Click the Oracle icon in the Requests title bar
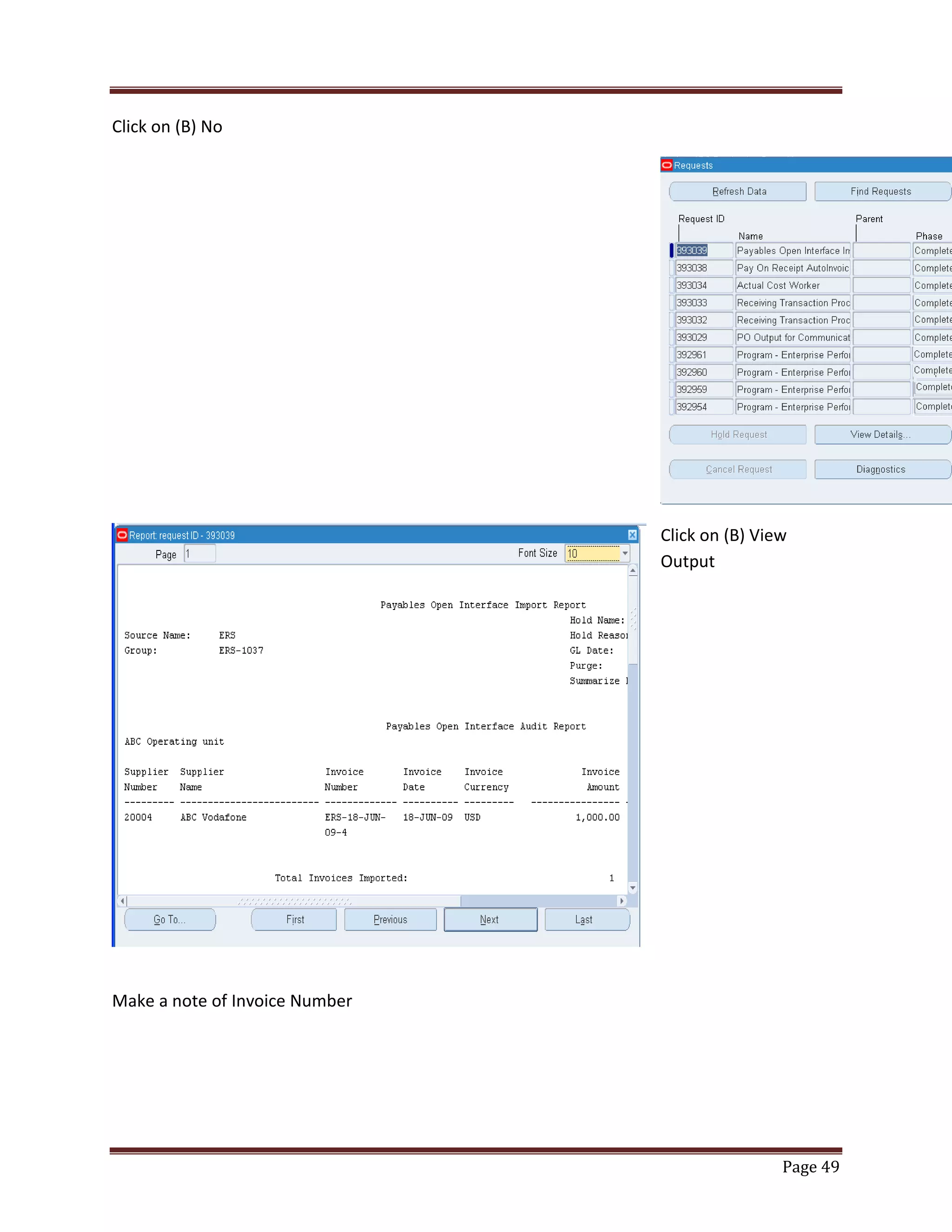The width and height of the screenshot is (952, 1232). pos(667,166)
